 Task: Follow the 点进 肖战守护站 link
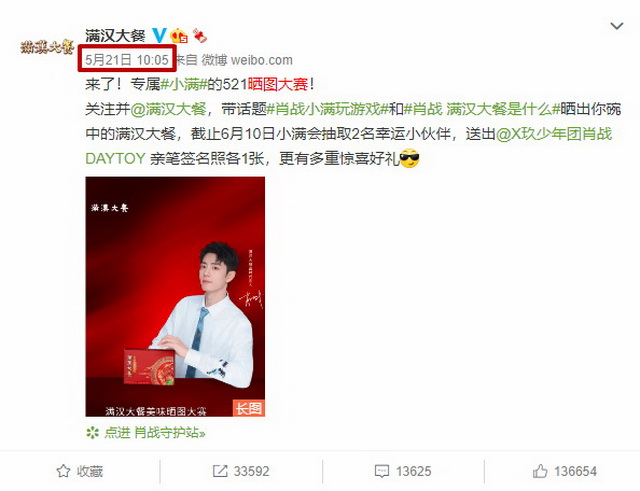pyautogui.click(x=146, y=433)
